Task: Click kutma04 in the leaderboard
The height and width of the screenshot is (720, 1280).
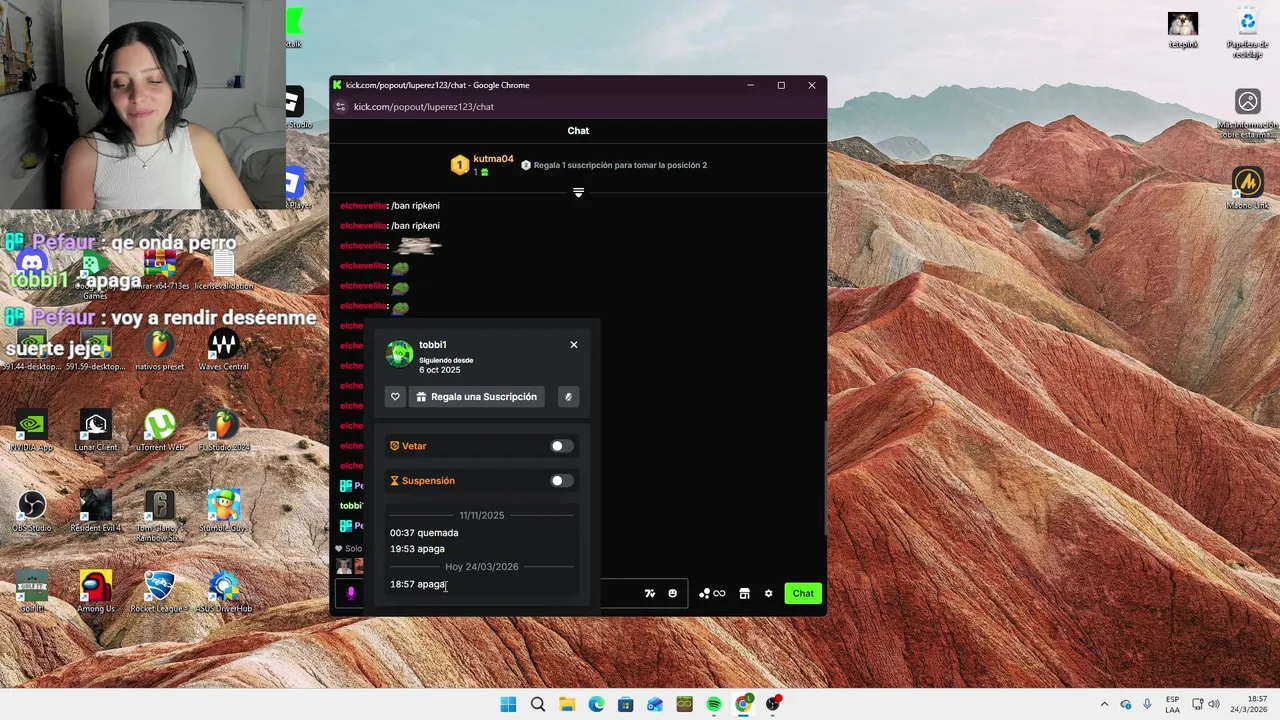Action: 493,159
